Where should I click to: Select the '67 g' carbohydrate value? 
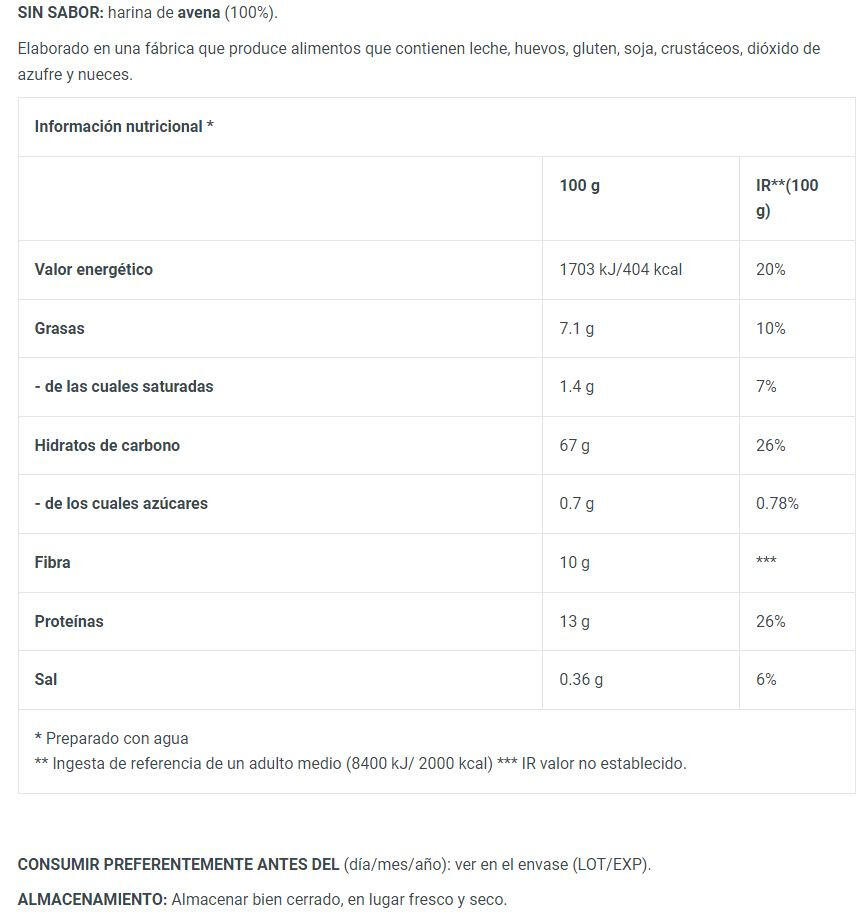[x=574, y=446]
